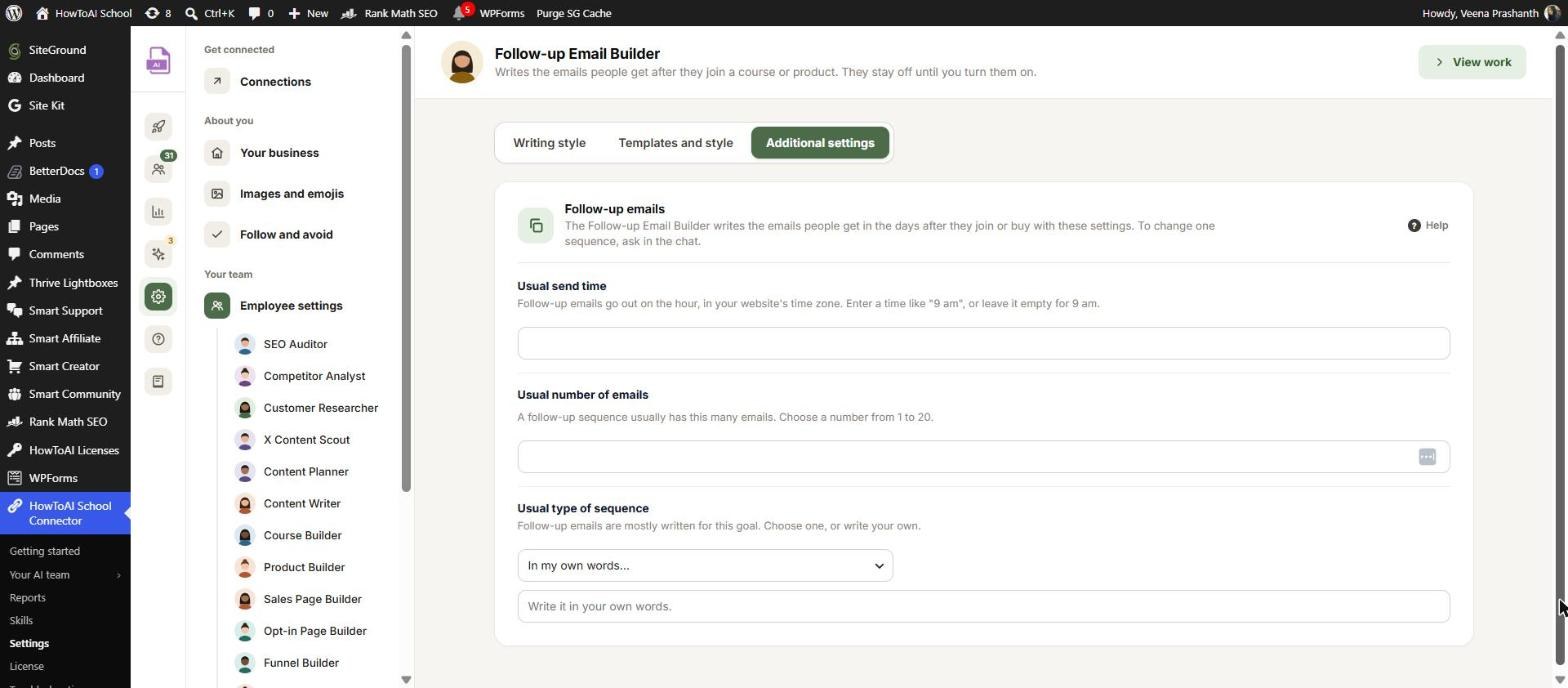Click the updates icon showing 8
Screen dimensions: 1568x688
158,13
